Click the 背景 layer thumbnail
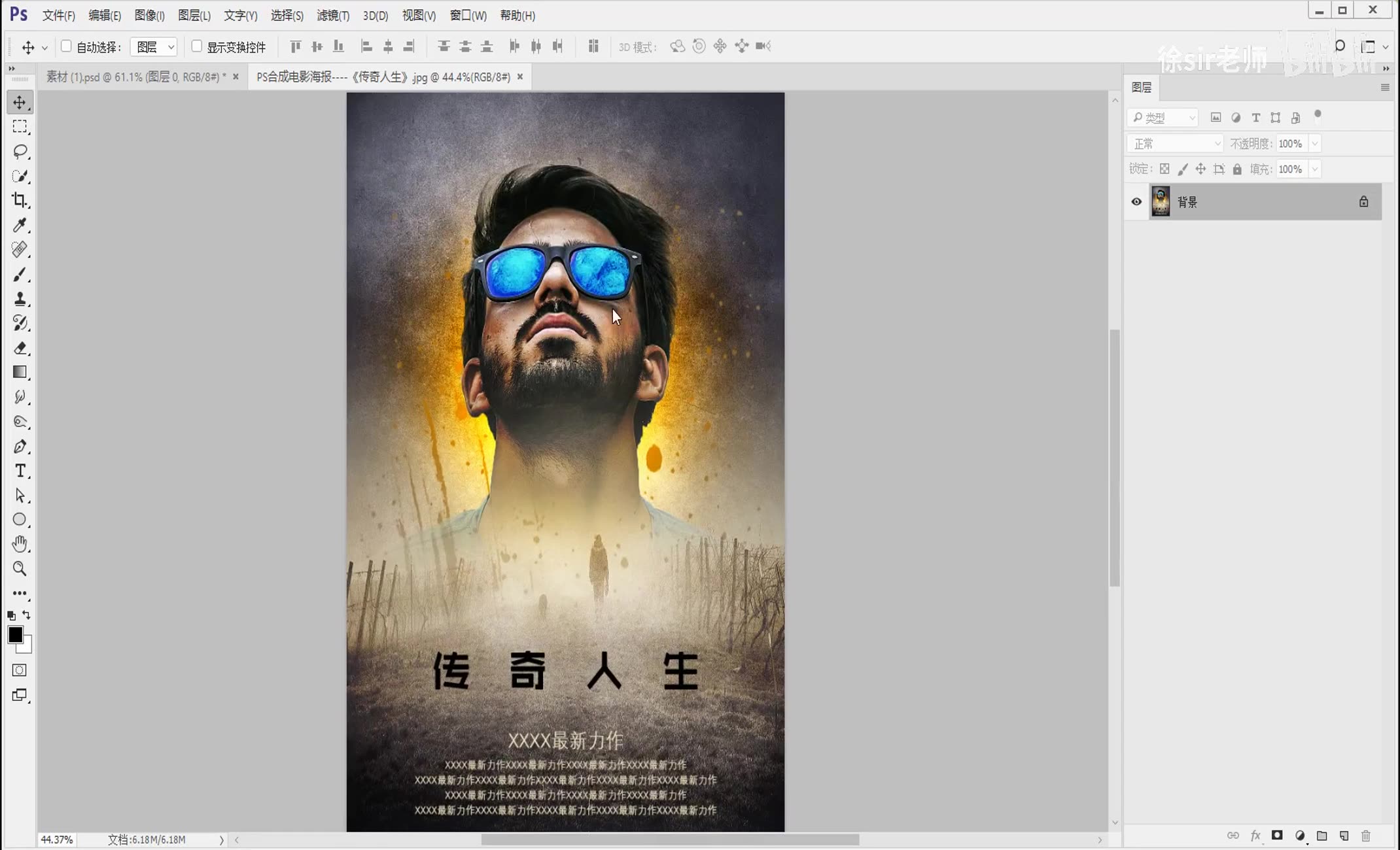This screenshot has height=850, width=1400. click(1161, 201)
